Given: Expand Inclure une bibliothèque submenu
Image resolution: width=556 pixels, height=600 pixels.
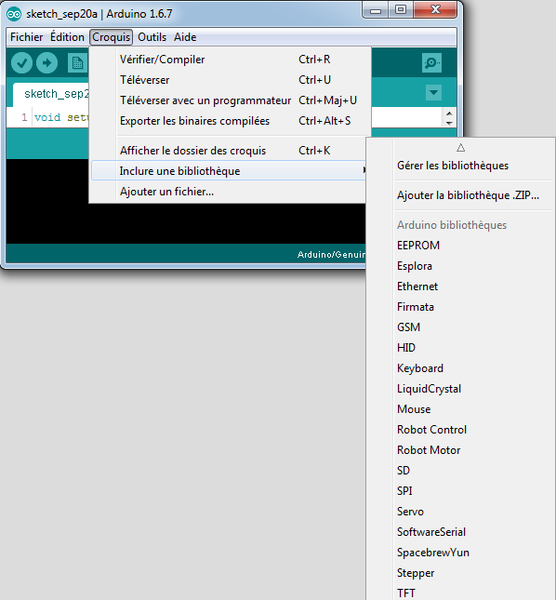Looking at the screenshot, I should (x=230, y=171).
